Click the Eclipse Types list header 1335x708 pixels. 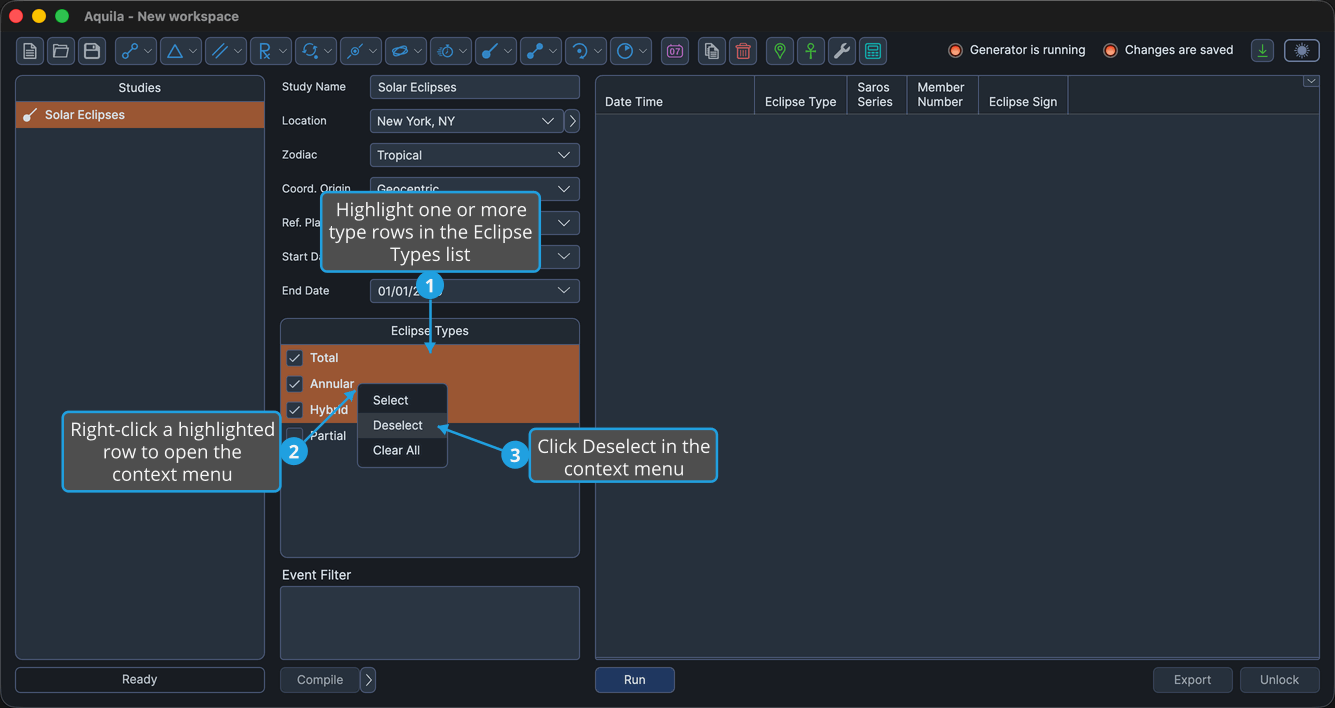click(430, 331)
